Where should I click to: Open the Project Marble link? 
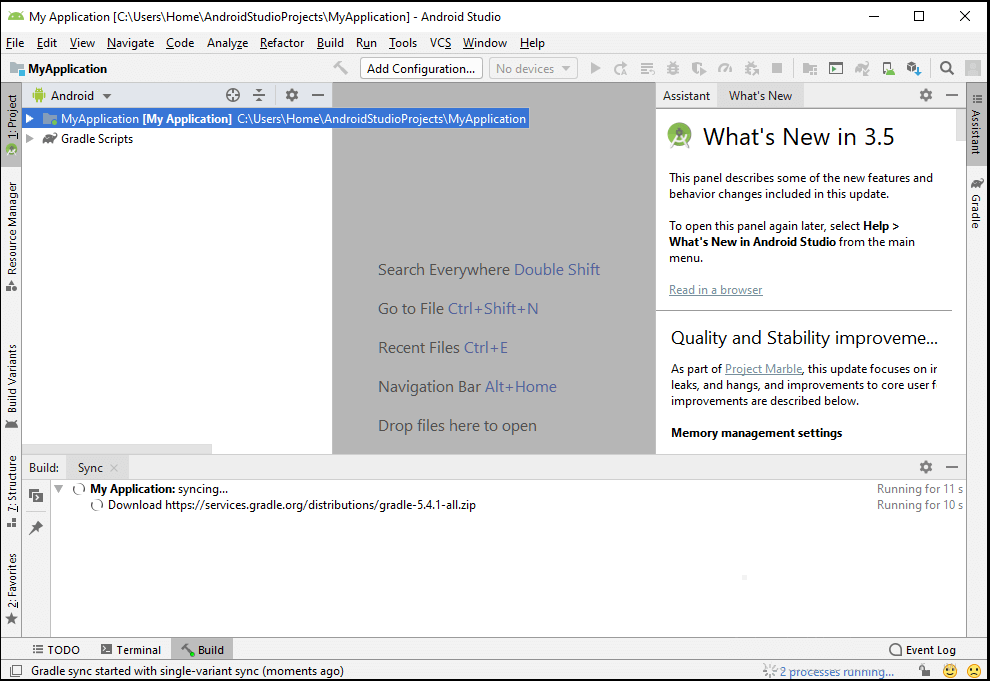coord(763,369)
